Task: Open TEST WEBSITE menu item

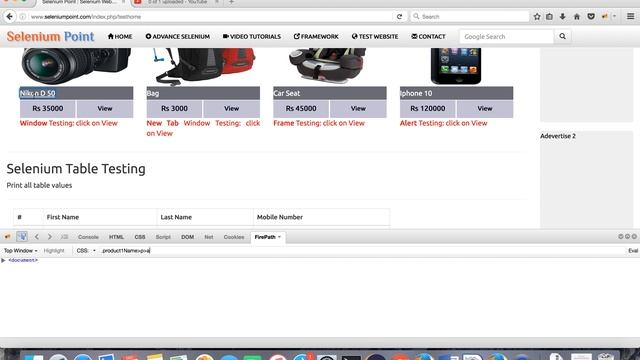Action: (x=375, y=36)
